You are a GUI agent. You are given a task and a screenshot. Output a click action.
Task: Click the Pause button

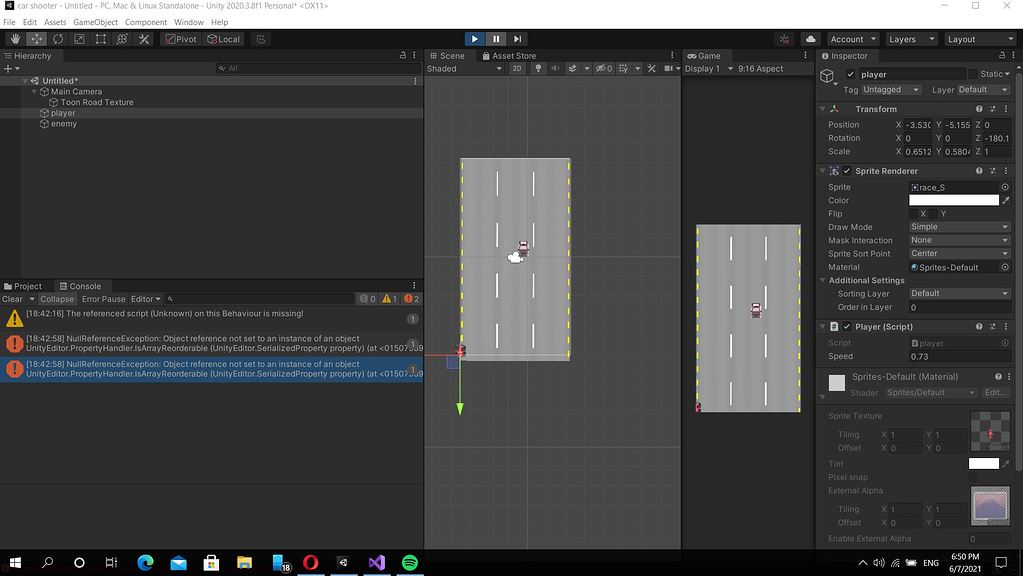[496, 39]
